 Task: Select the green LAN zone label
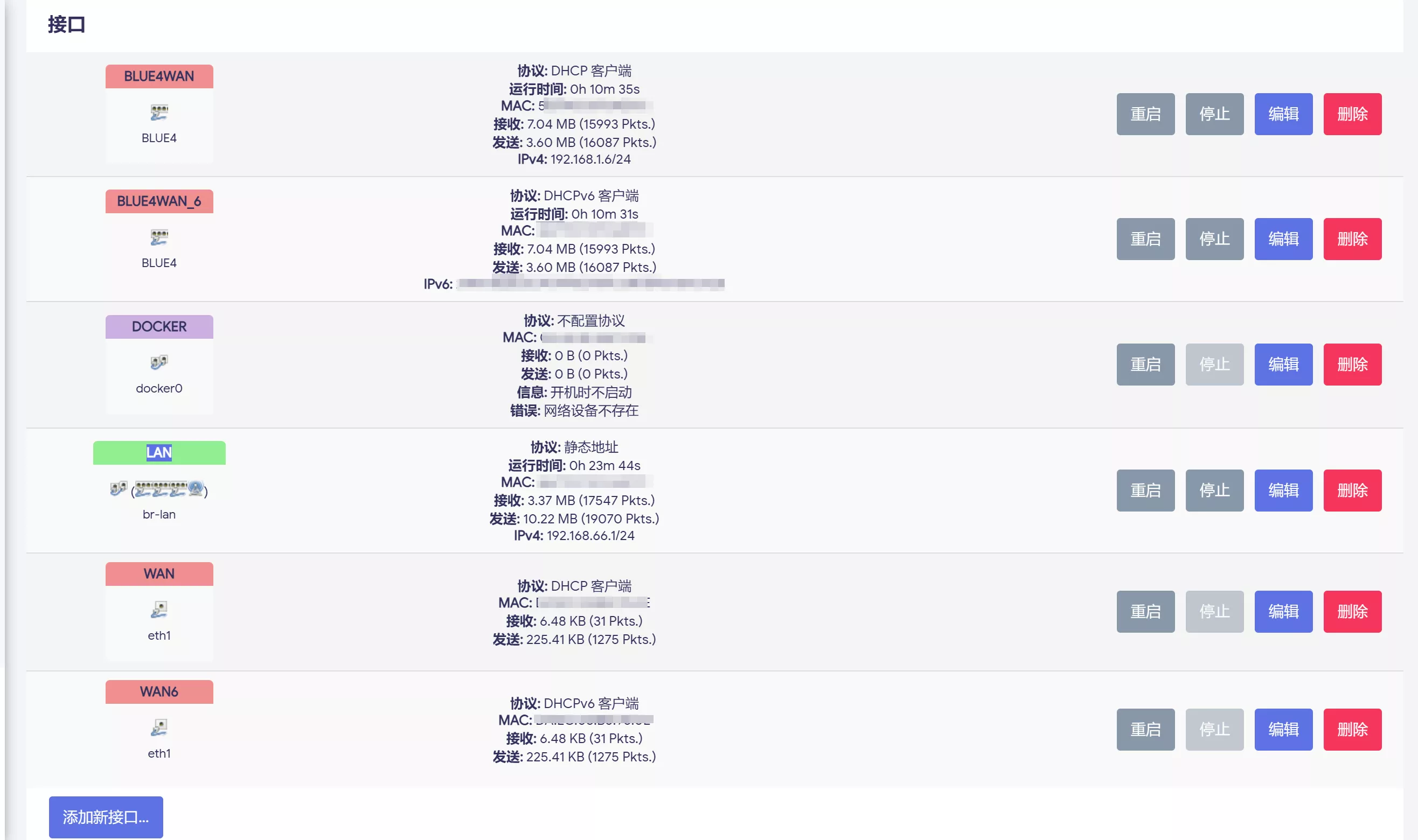(x=159, y=453)
